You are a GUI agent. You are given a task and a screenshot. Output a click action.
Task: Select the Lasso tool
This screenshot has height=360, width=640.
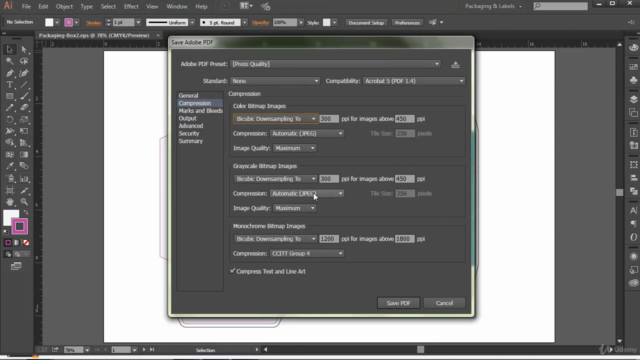pos(24,61)
